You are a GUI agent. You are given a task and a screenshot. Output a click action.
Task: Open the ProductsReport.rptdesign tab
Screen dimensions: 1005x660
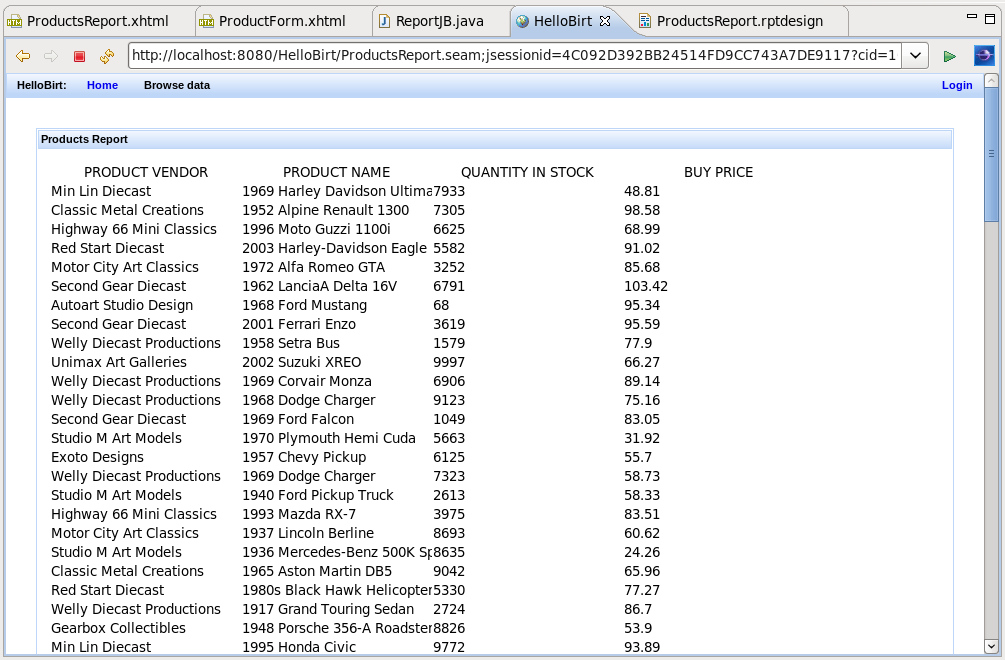[x=740, y=21]
